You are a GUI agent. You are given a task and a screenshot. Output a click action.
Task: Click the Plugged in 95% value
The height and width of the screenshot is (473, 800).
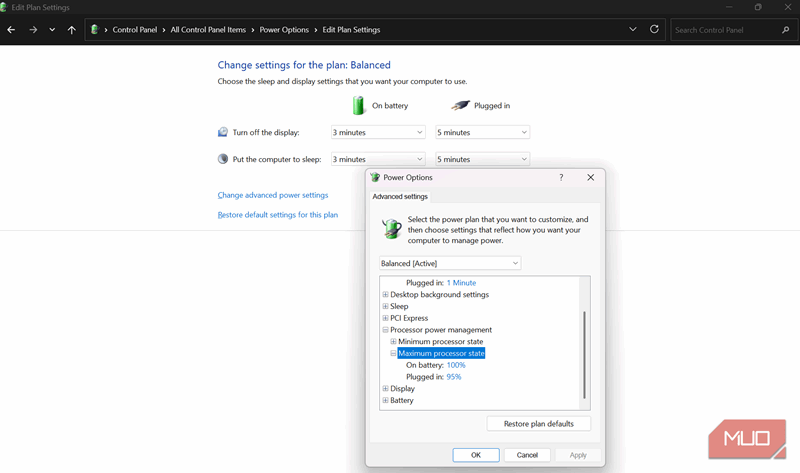pyautogui.click(x=454, y=377)
